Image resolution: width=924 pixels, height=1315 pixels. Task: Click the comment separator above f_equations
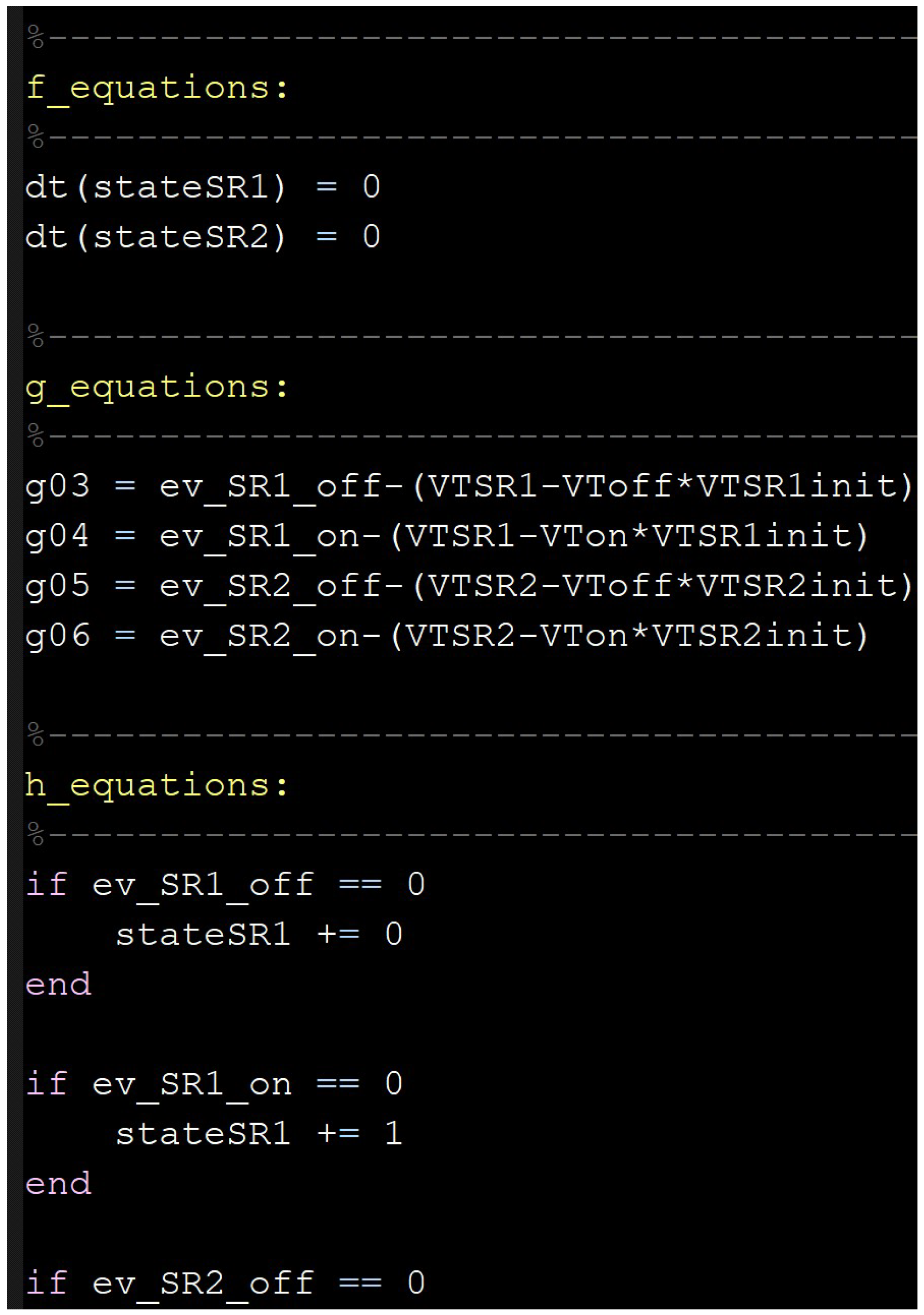472,38
